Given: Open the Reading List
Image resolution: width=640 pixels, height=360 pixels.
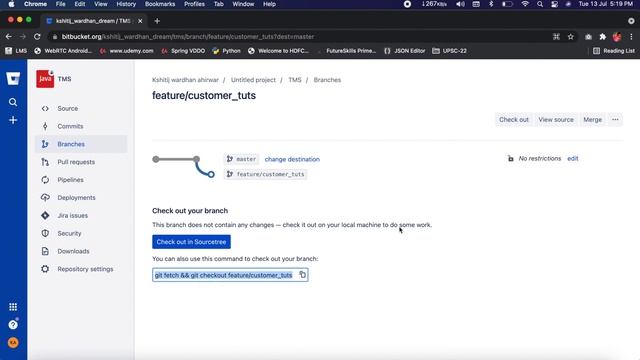Looking at the screenshot, I should coord(614,51).
